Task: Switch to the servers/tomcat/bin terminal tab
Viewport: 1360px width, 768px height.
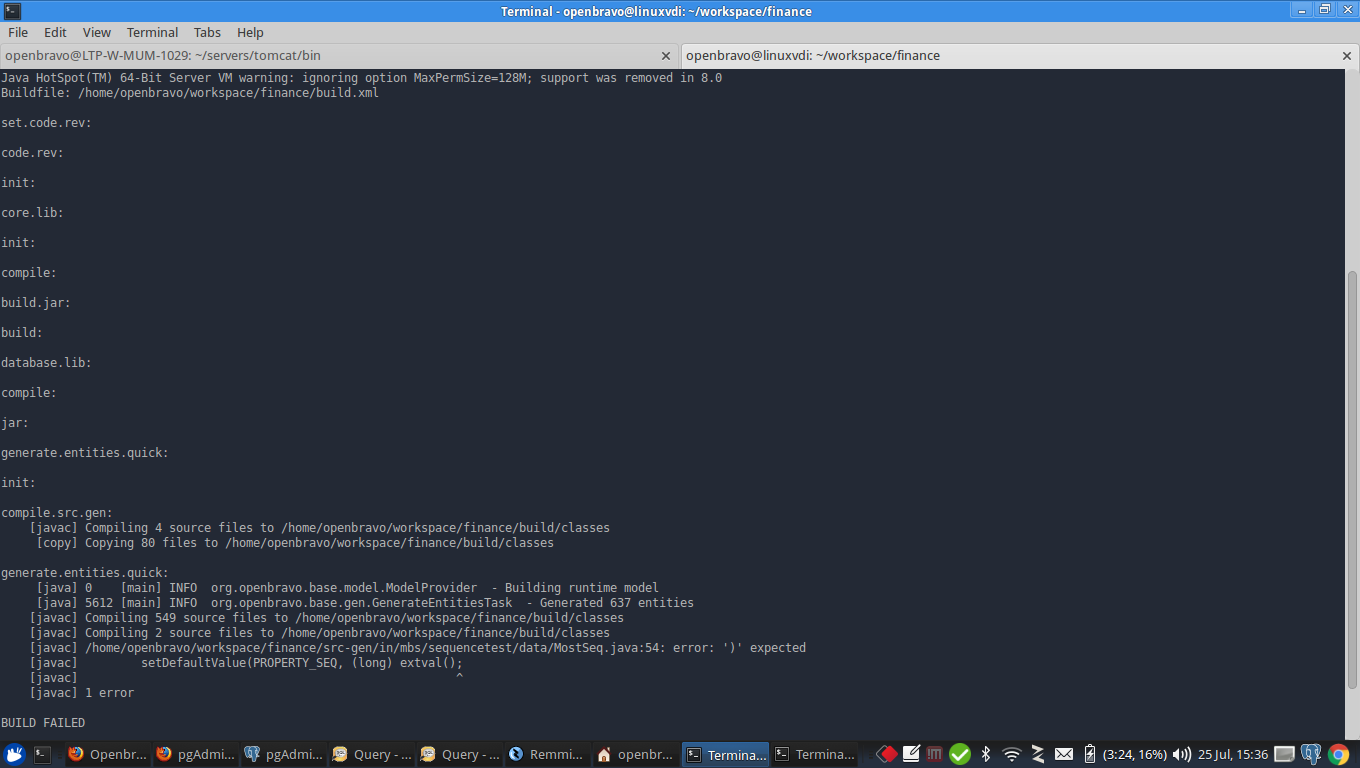Action: point(330,56)
